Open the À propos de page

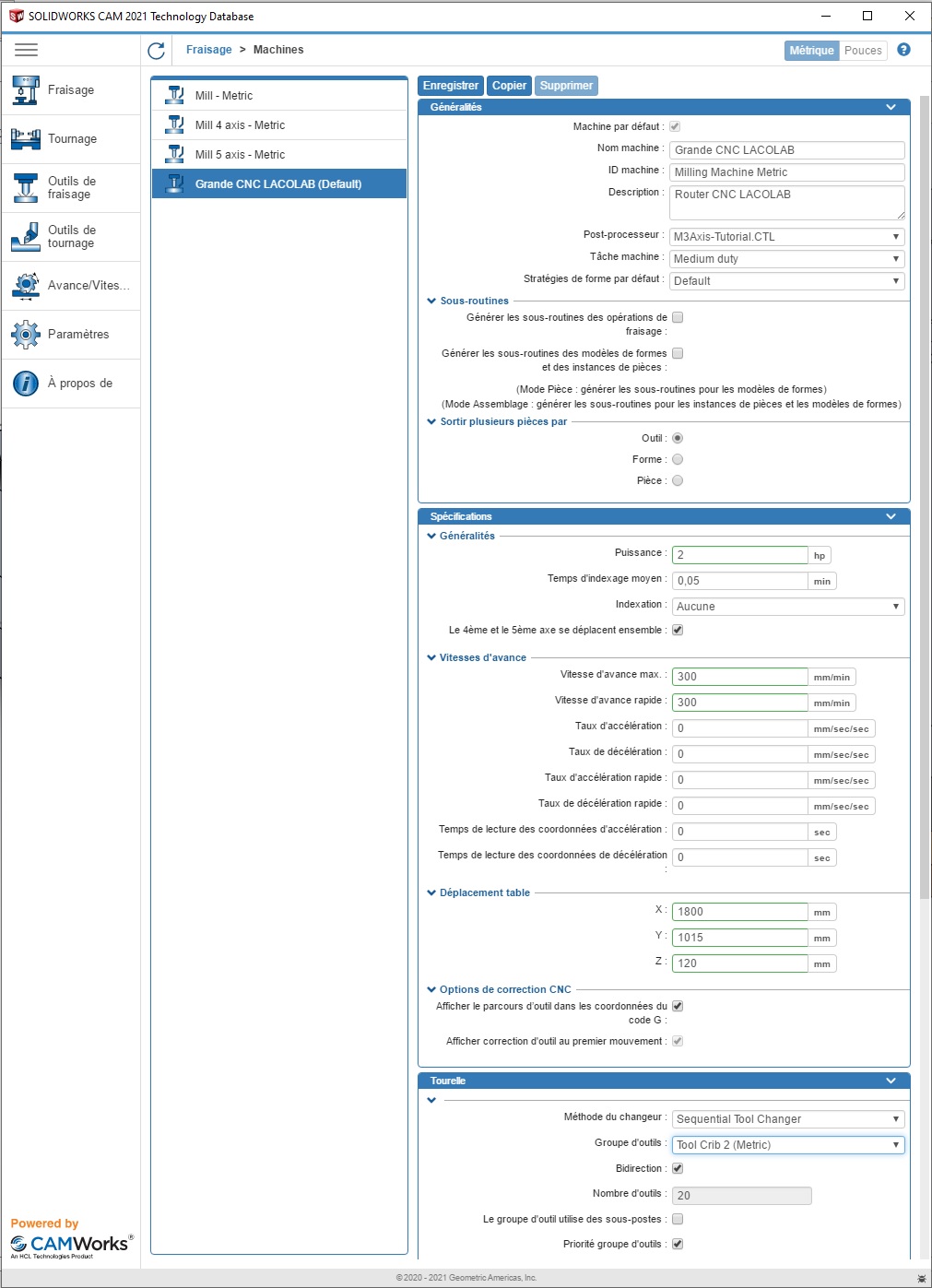pyautogui.click(x=71, y=384)
